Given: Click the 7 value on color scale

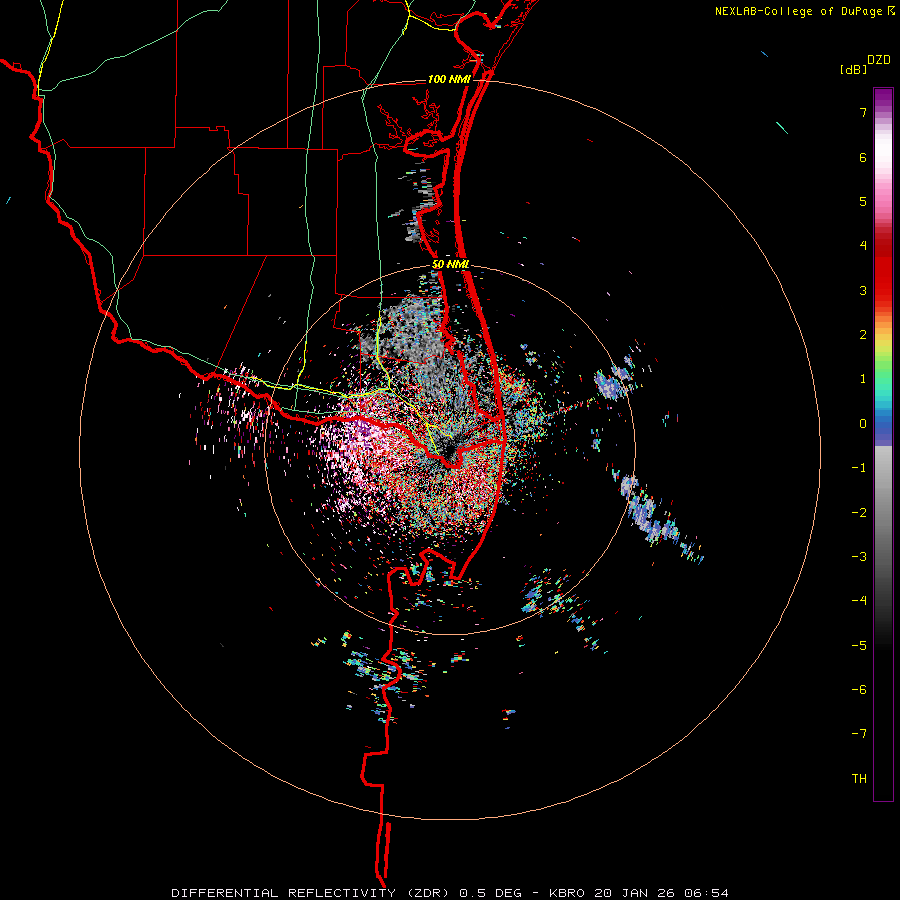Looking at the screenshot, I should point(863,112).
